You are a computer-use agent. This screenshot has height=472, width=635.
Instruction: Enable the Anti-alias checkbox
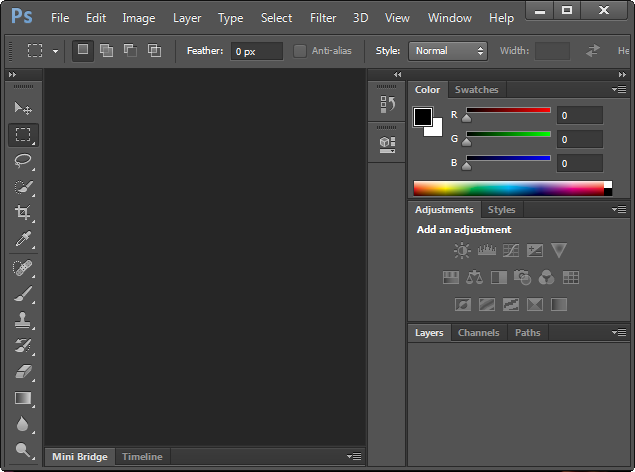300,51
